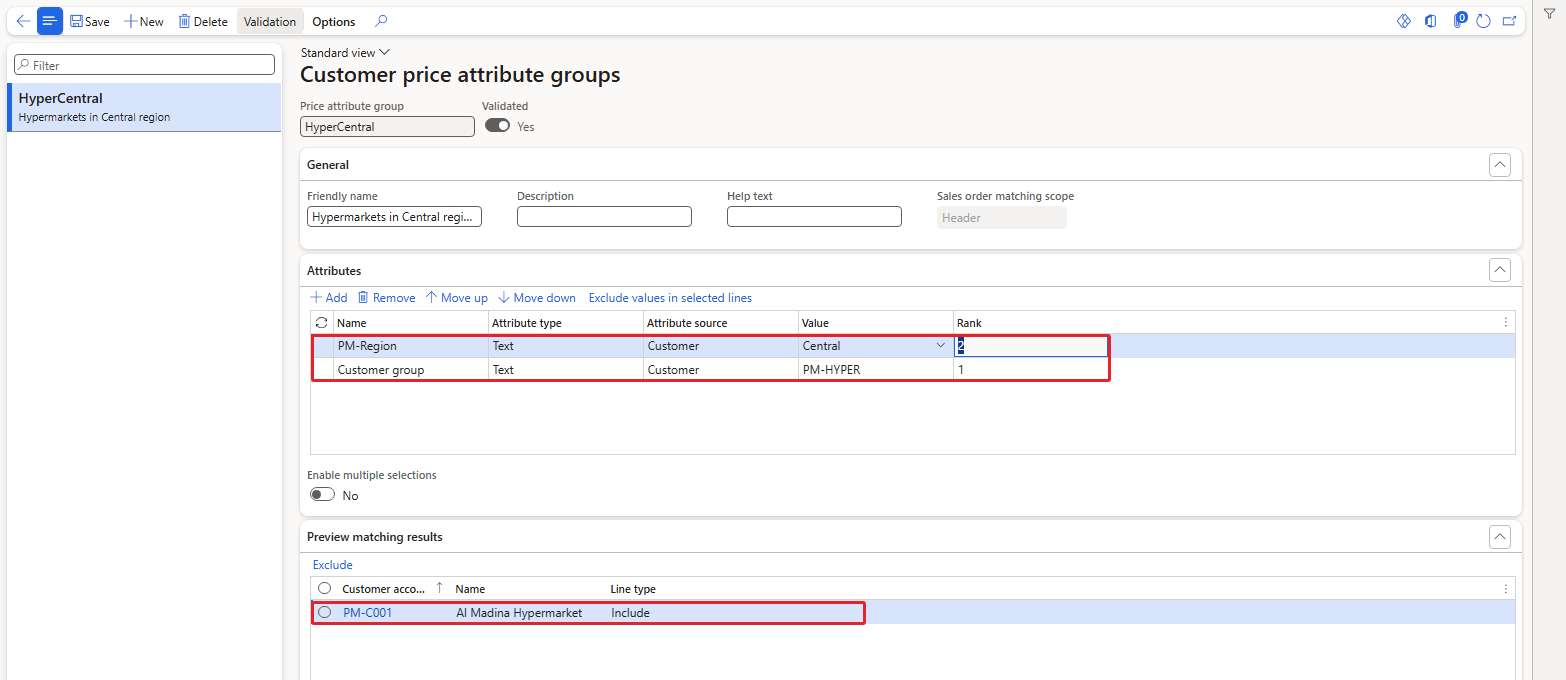Image resolution: width=1566 pixels, height=680 pixels.
Task: Open the PM-C001 customer link
Action: pos(367,613)
